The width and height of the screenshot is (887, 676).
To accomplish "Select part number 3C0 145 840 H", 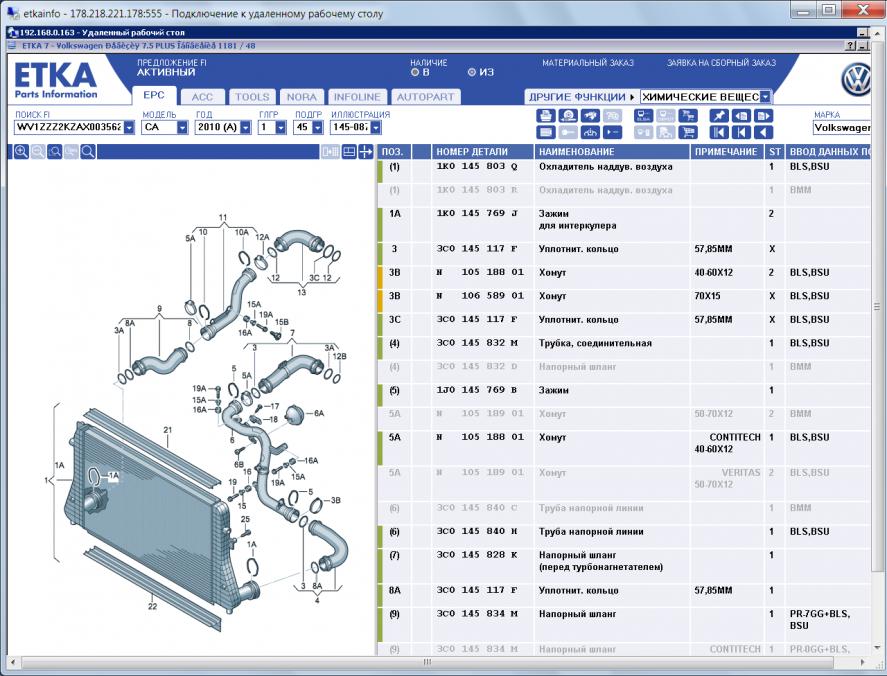I will click(x=477, y=532).
